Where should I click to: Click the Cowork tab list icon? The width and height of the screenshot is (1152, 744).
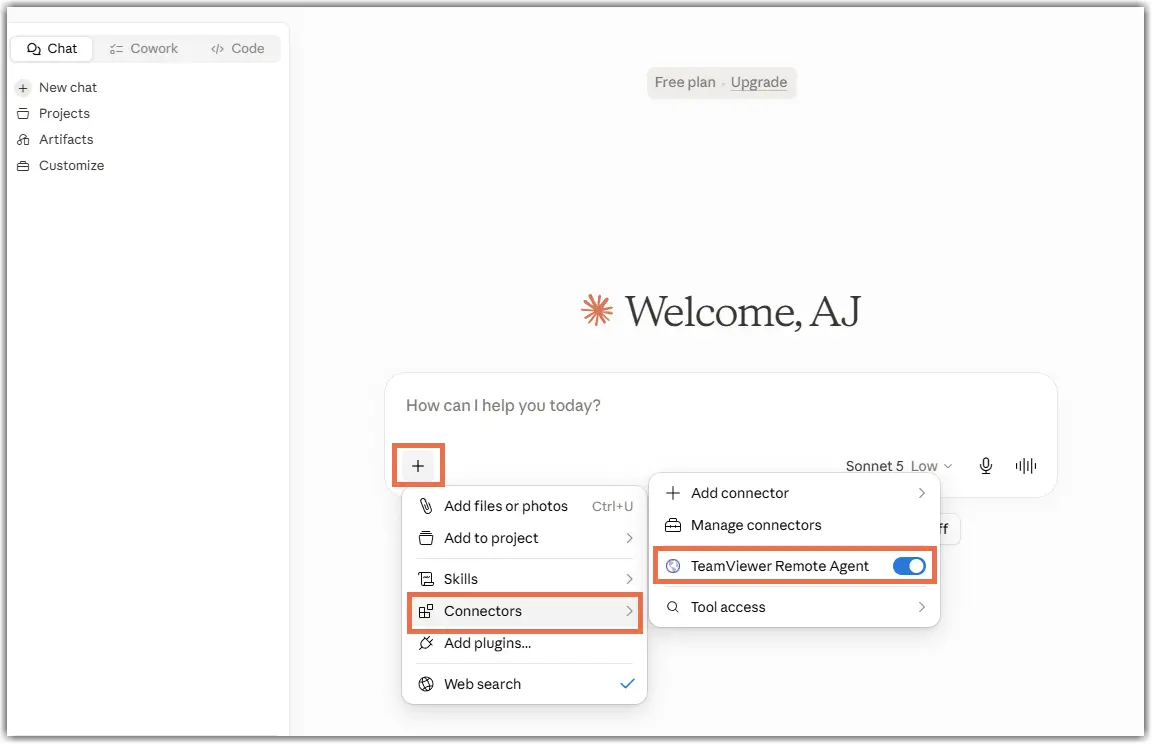pyautogui.click(x=116, y=49)
